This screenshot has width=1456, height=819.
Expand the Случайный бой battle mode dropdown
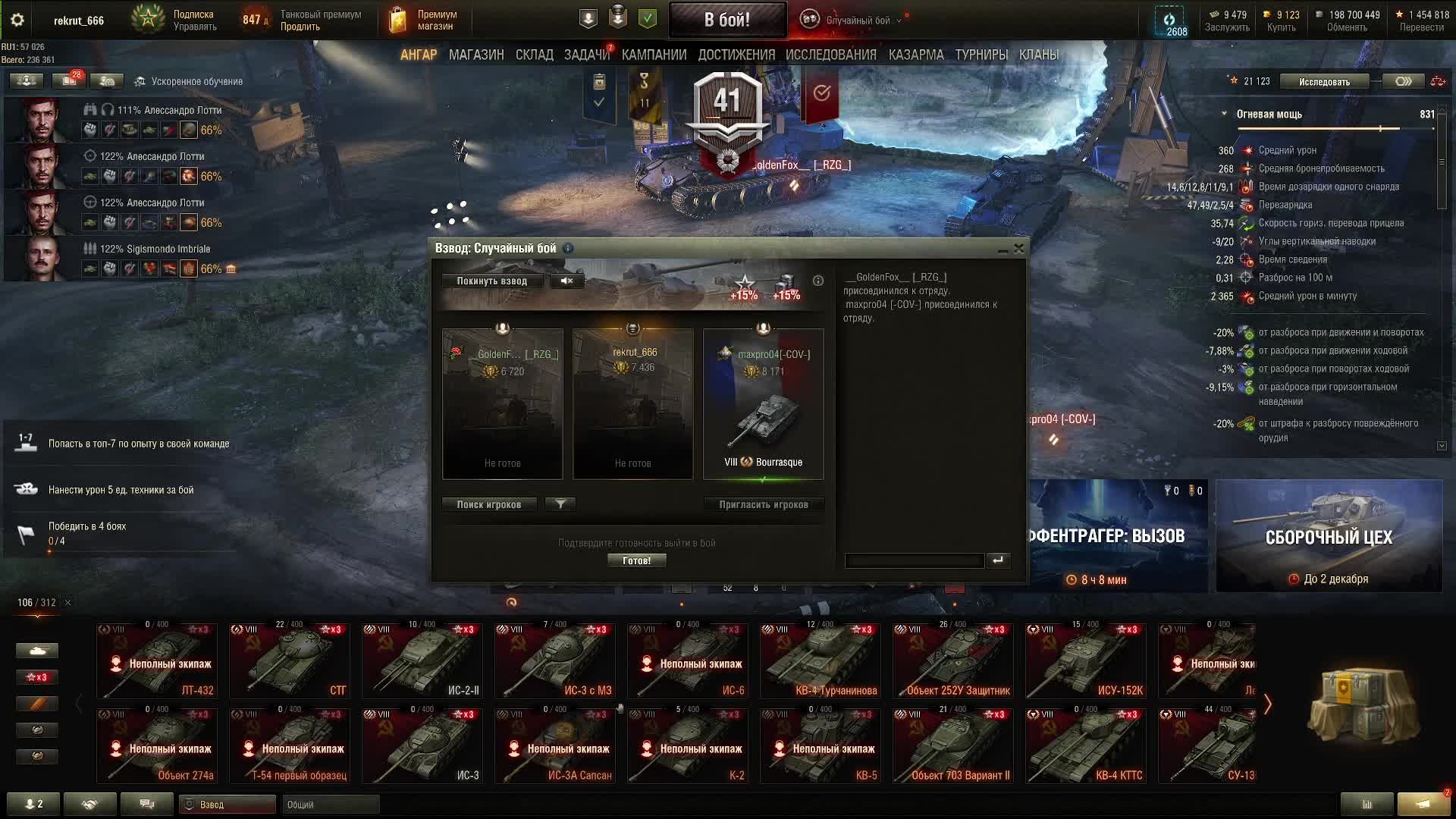click(x=852, y=20)
